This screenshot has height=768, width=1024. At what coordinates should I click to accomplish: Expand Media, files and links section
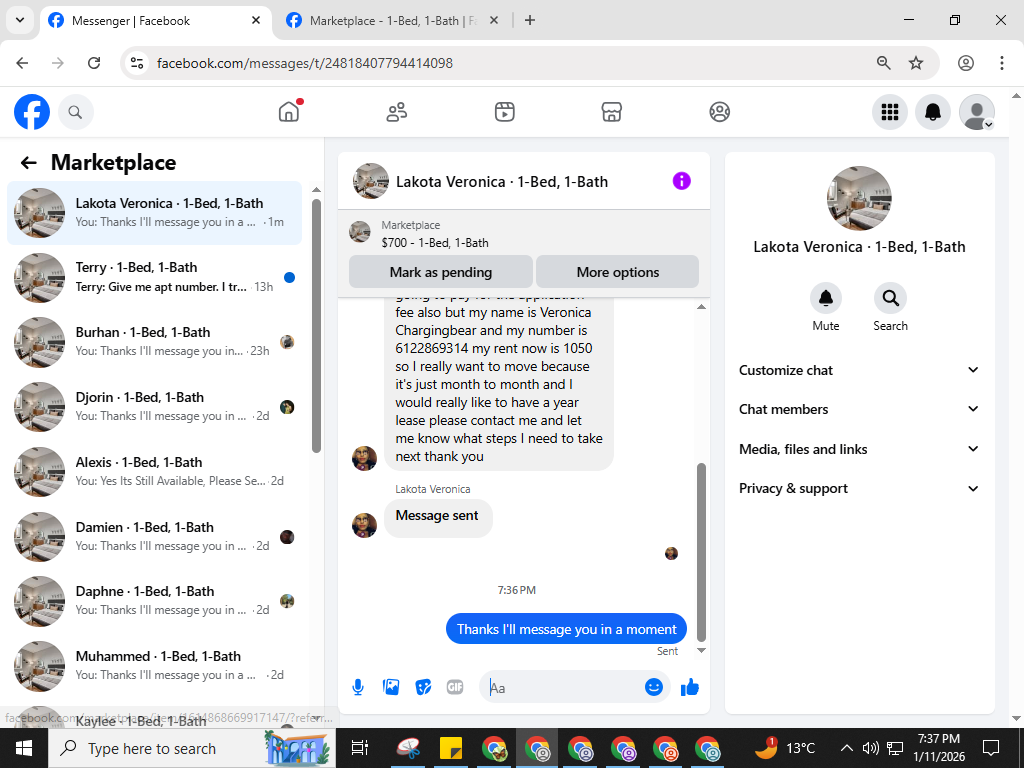[858, 449]
